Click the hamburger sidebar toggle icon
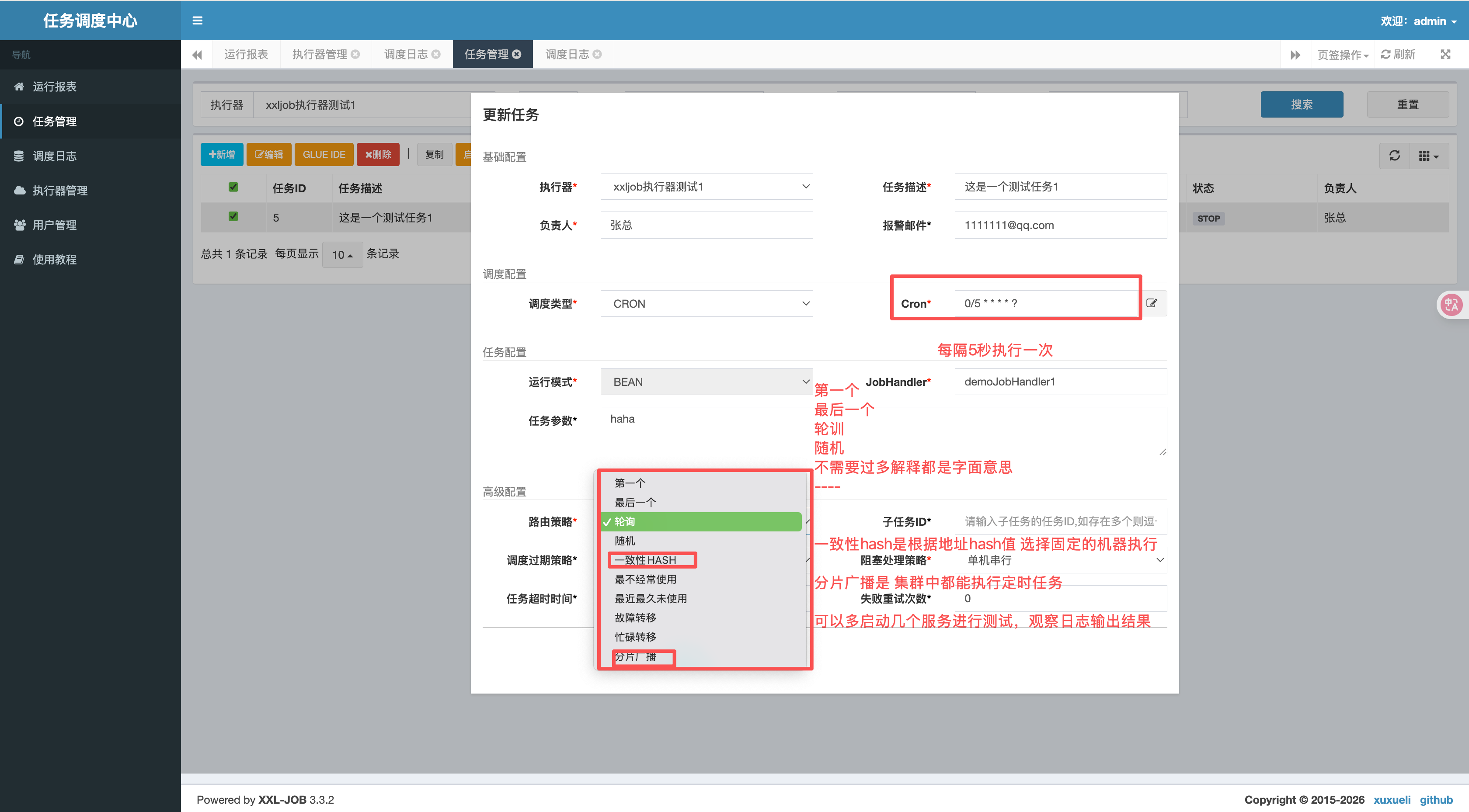 click(197, 21)
